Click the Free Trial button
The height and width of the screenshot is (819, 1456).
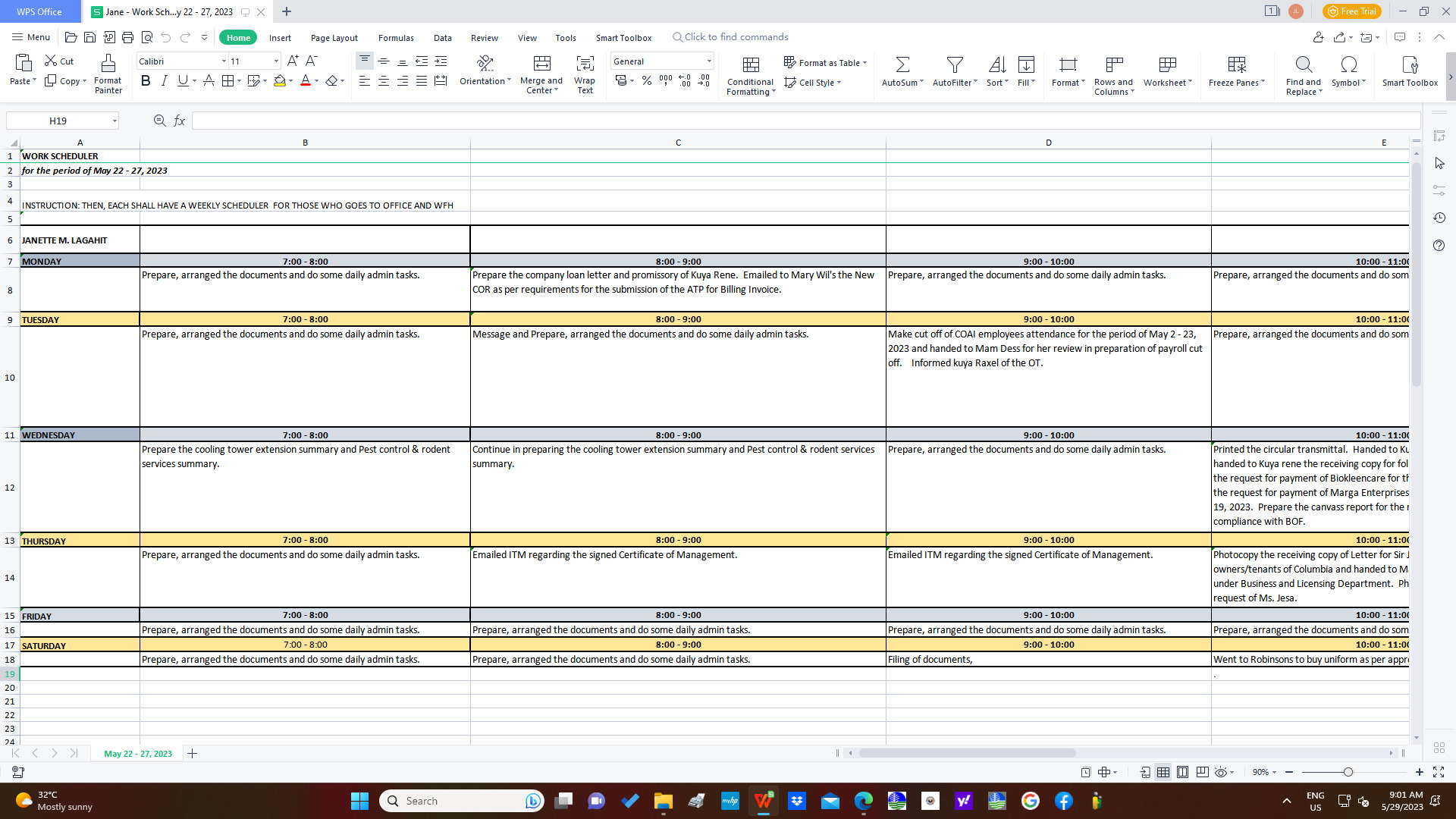(1351, 11)
